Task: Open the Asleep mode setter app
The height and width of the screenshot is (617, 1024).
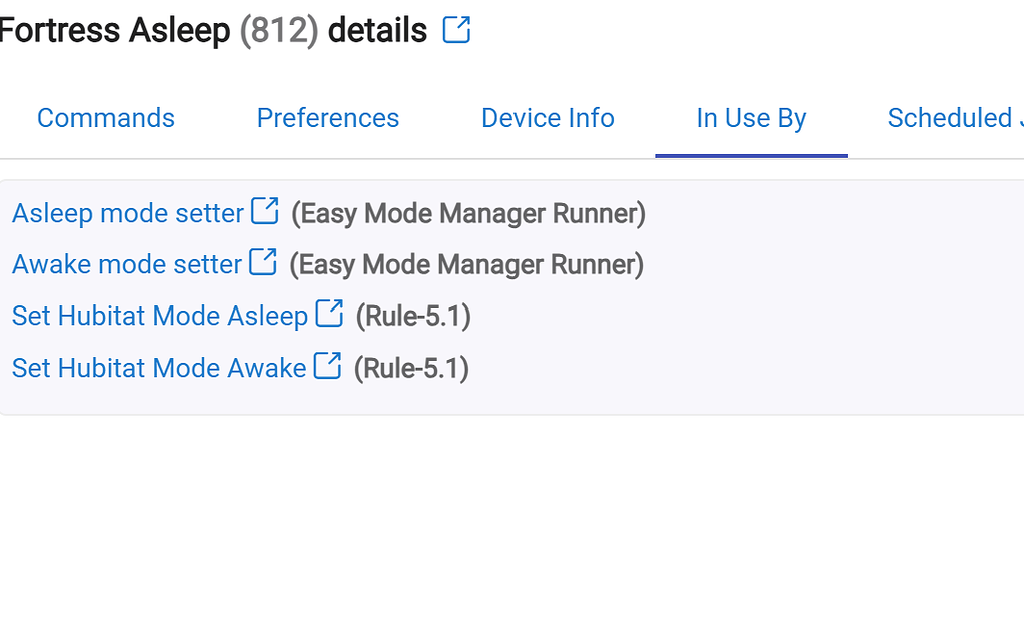Action: [125, 213]
